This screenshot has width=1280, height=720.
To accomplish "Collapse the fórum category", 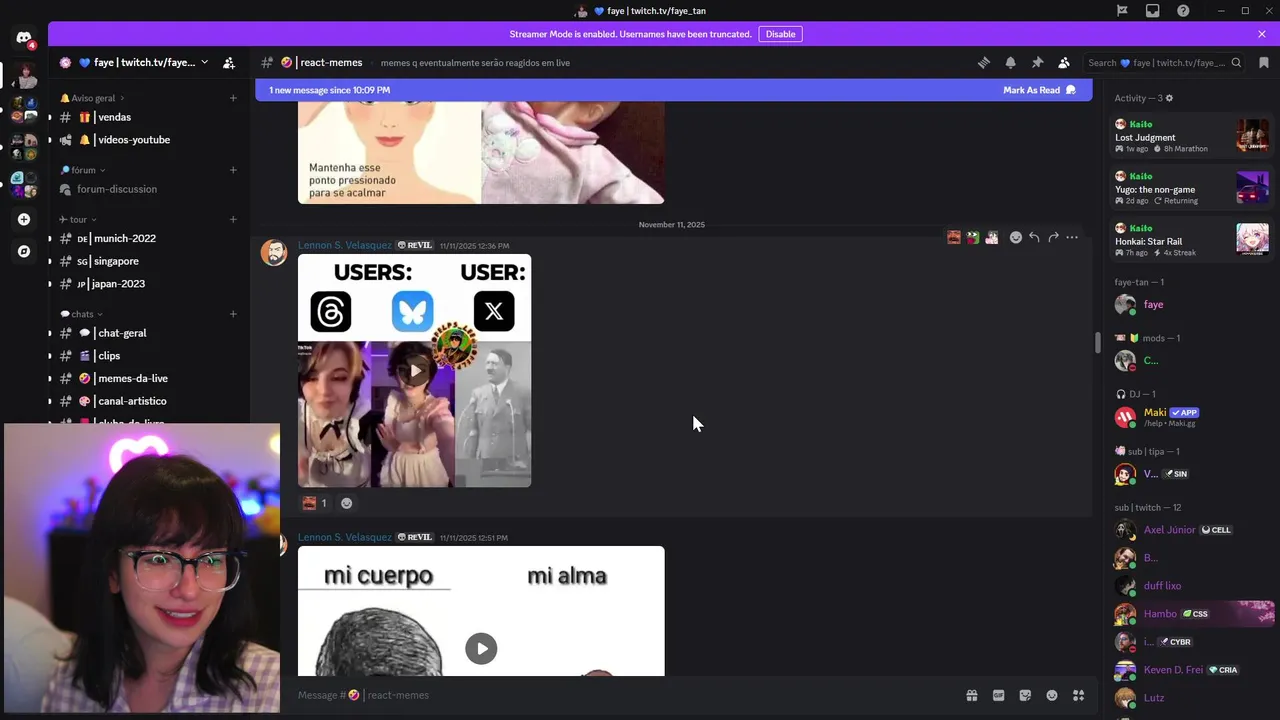I will [x=83, y=170].
